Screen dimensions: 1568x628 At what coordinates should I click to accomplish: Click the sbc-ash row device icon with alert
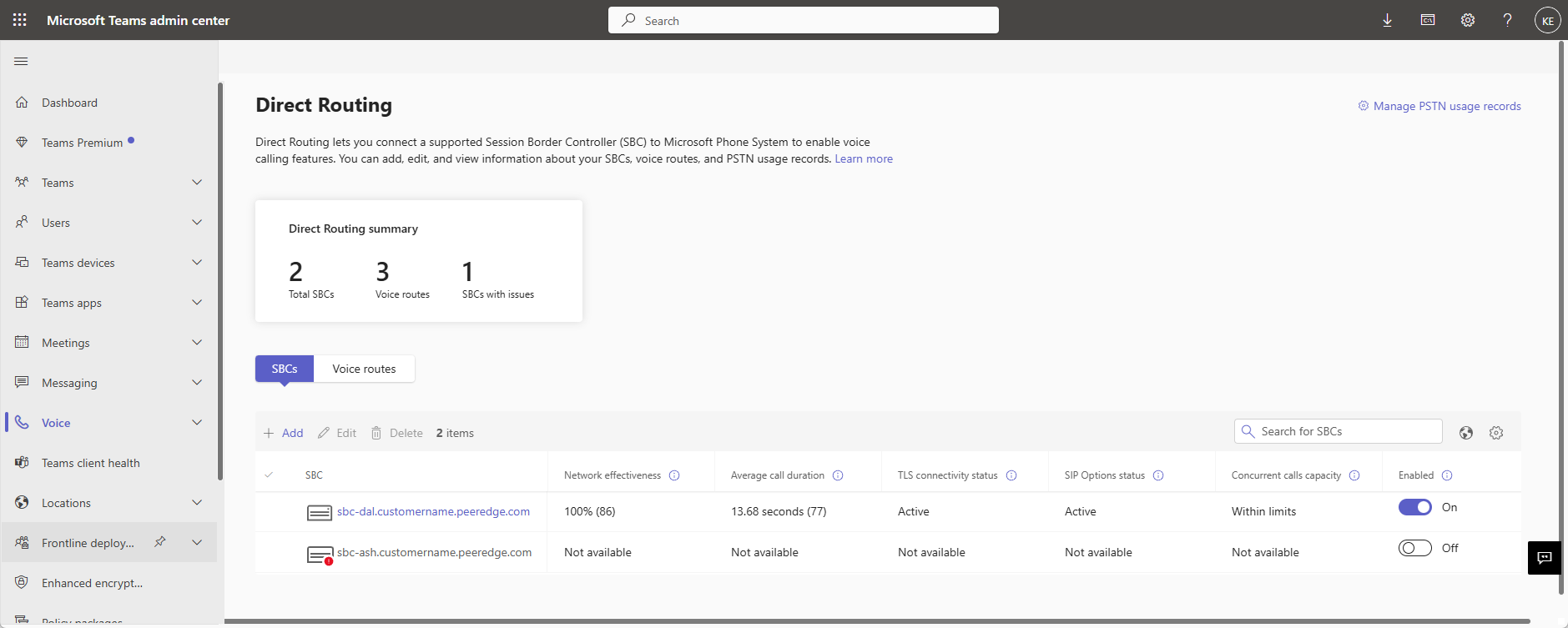pos(320,555)
